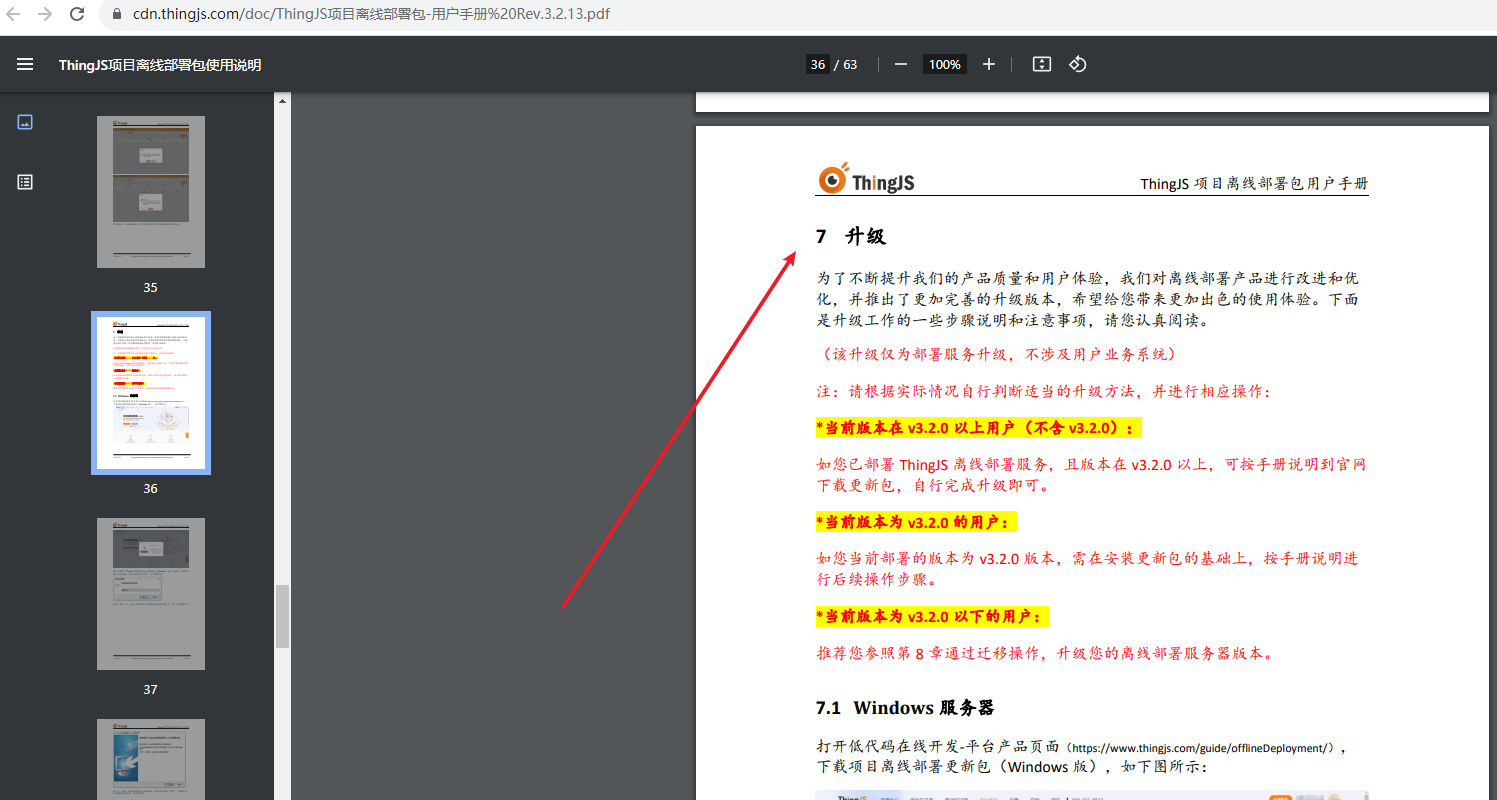Toggle the PDF sidebar hamburger menu
The image size is (1497, 800).
tap(25, 64)
